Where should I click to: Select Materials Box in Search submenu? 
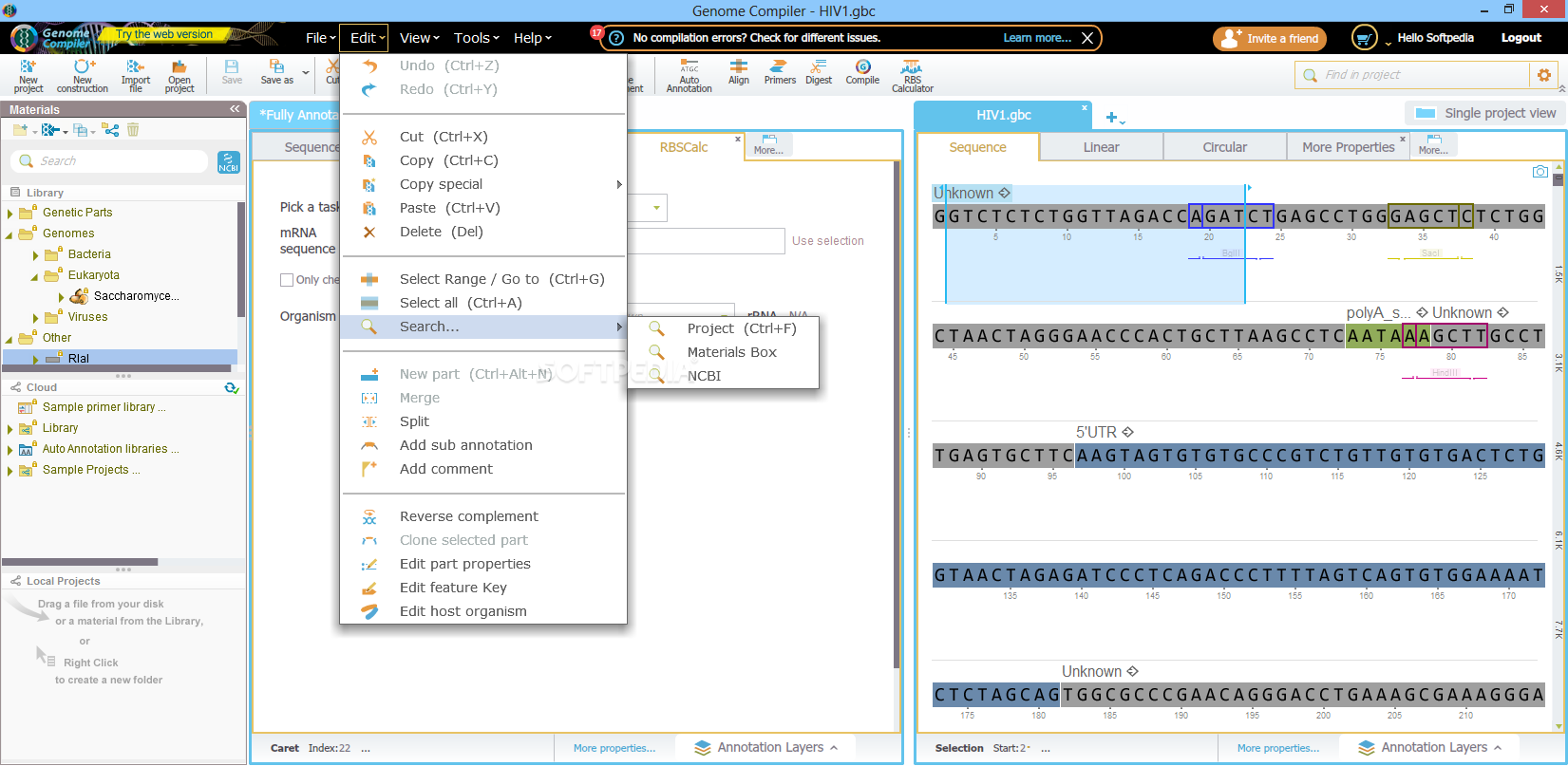(x=723, y=352)
